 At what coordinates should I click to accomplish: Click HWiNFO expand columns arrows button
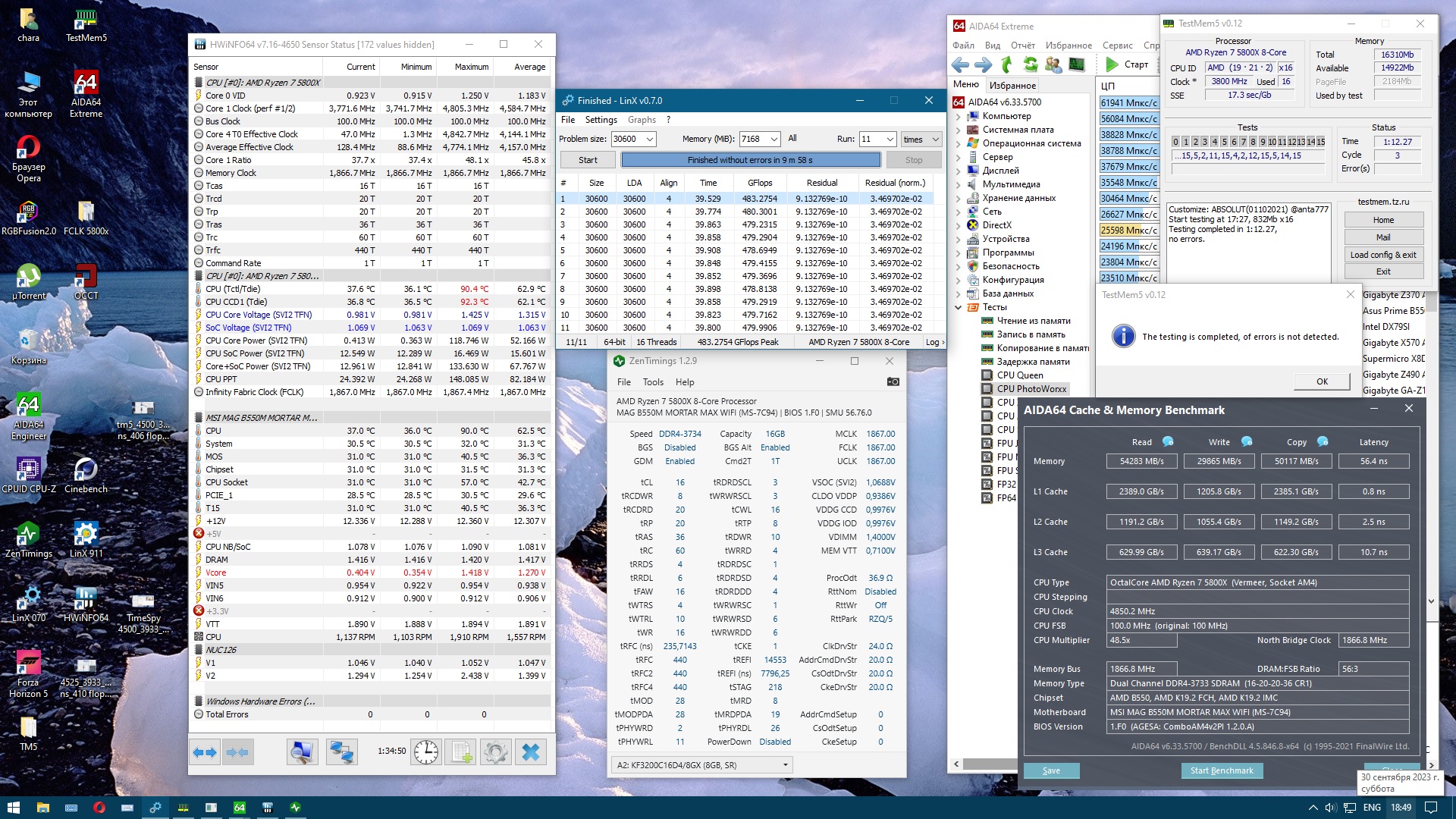[x=205, y=752]
